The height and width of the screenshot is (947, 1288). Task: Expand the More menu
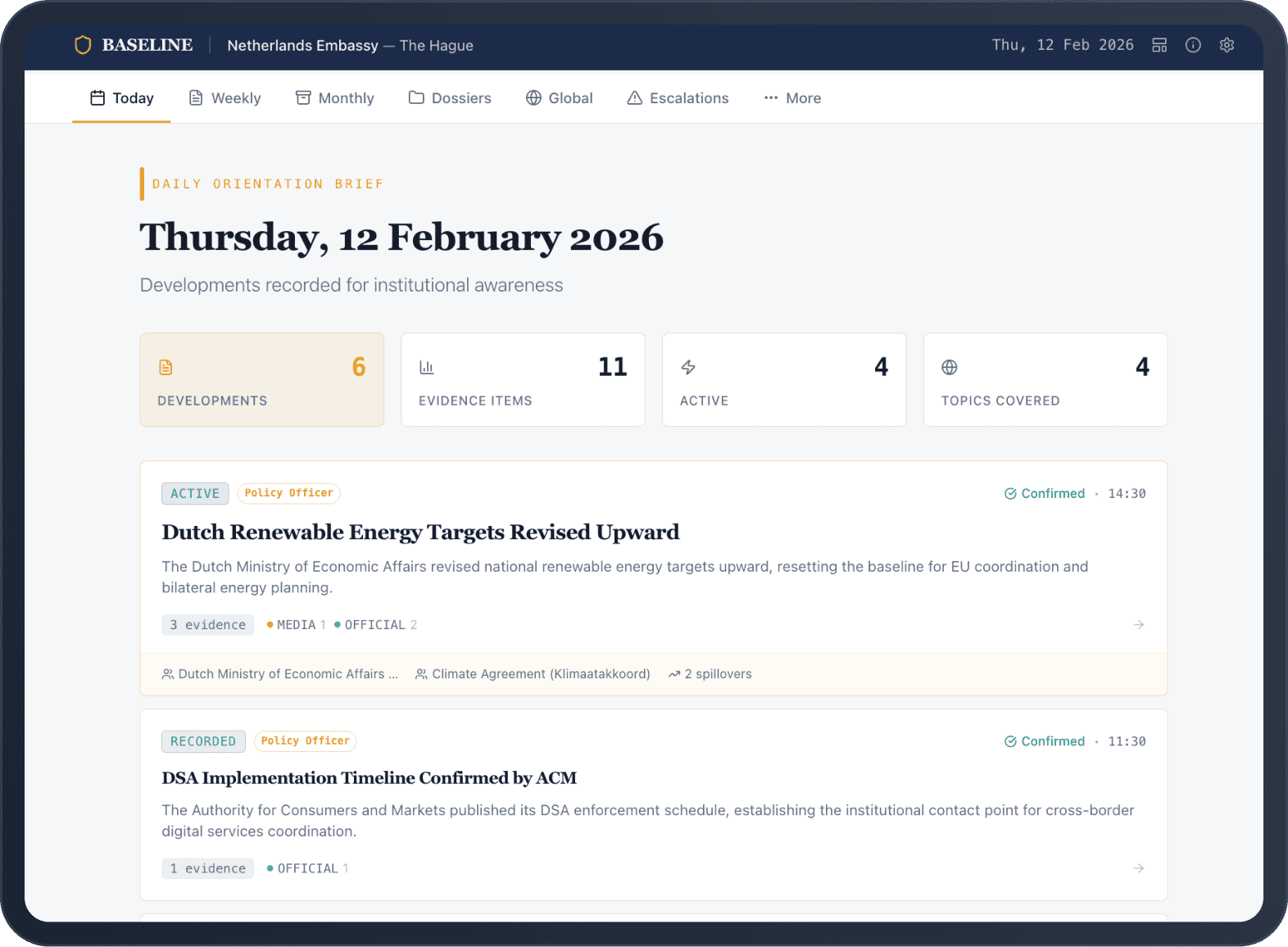pos(792,98)
